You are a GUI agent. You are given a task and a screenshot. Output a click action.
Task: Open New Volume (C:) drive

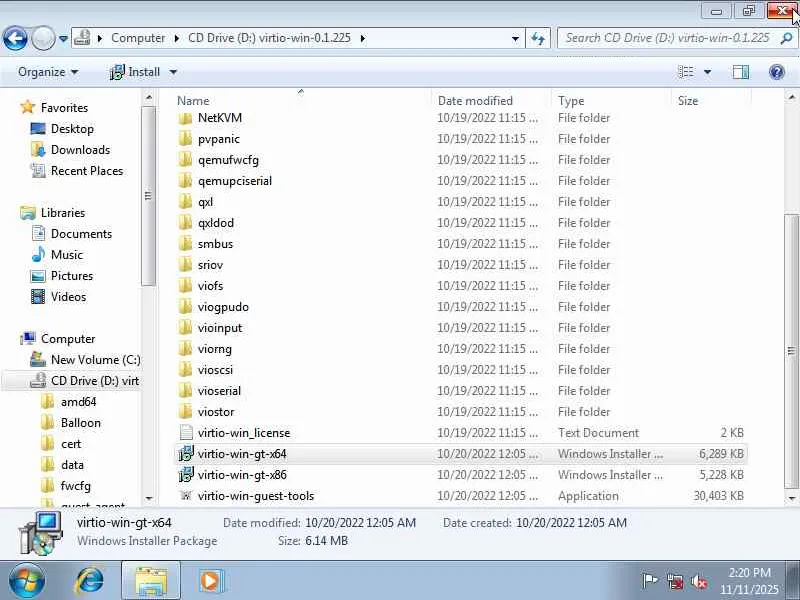pos(95,359)
